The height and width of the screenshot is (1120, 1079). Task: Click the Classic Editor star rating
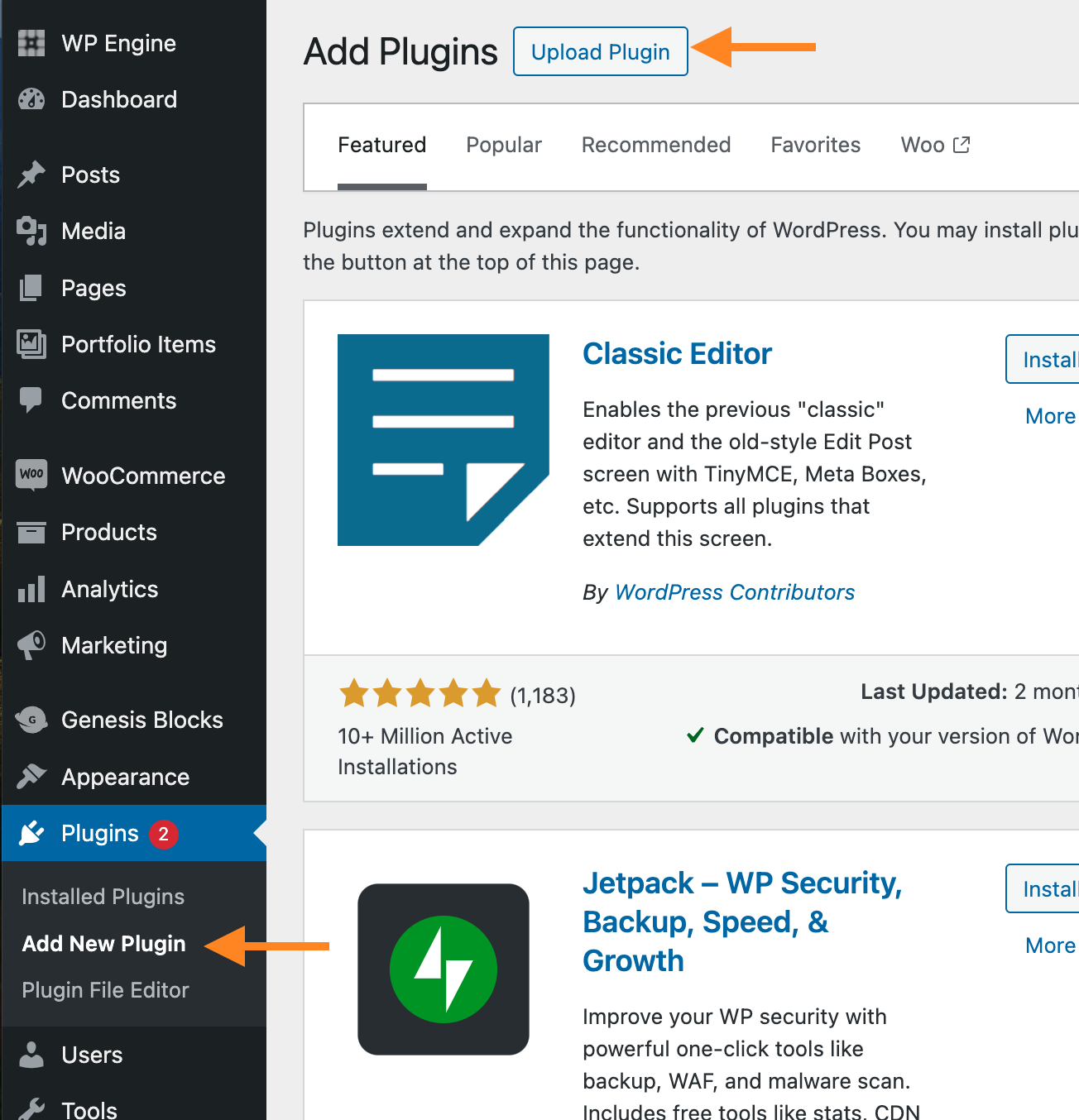420,693
